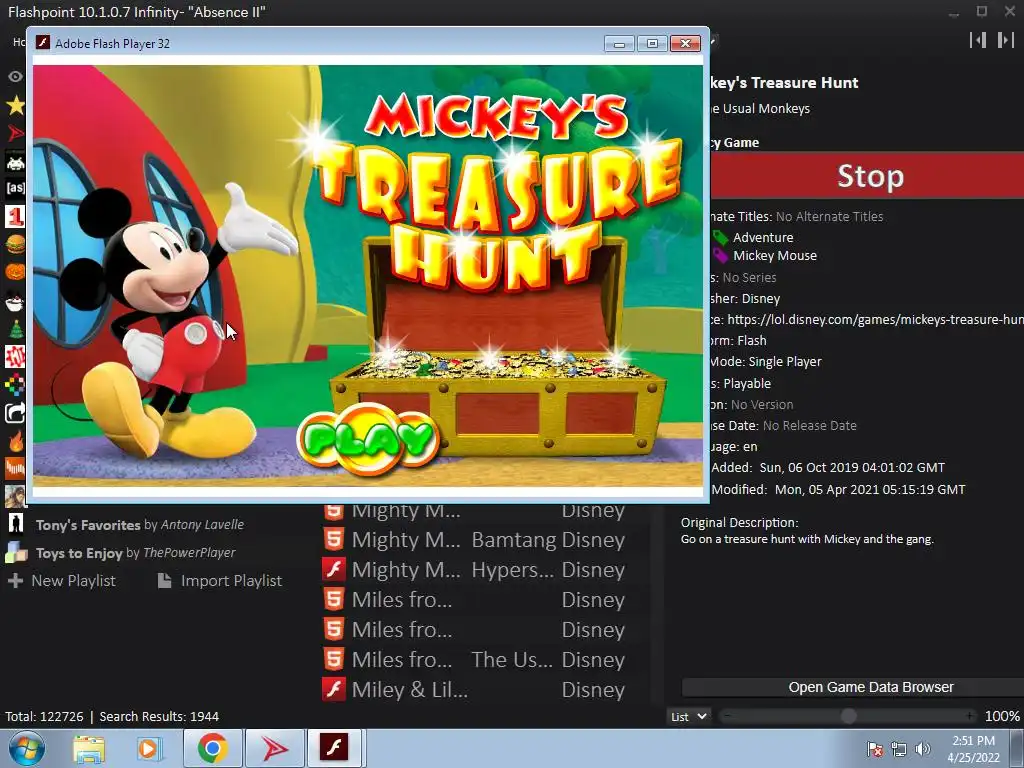Open File Explorer from taskbar
This screenshot has width=1024, height=768.
pos(89,748)
